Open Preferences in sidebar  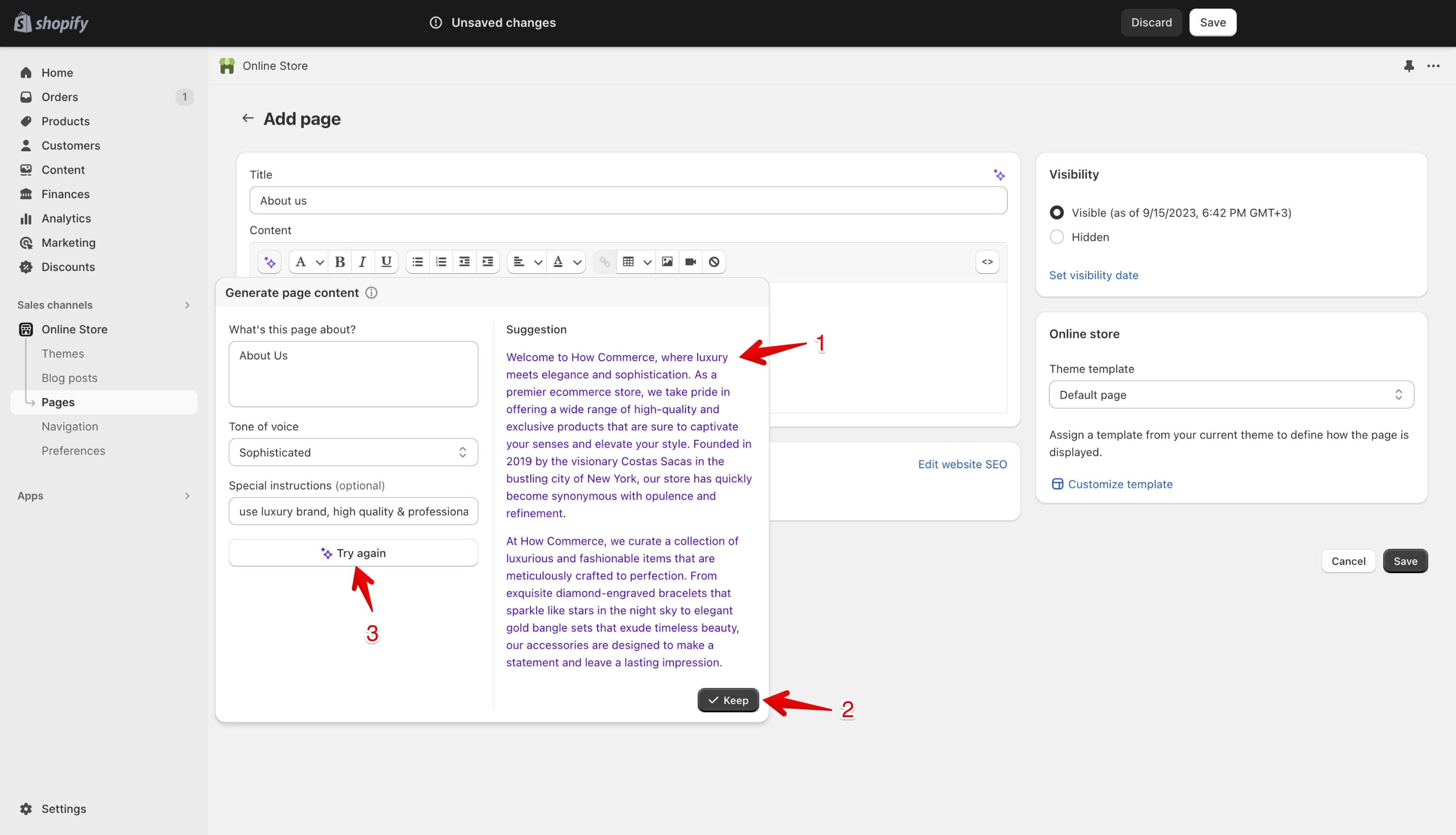pyautogui.click(x=73, y=451)
